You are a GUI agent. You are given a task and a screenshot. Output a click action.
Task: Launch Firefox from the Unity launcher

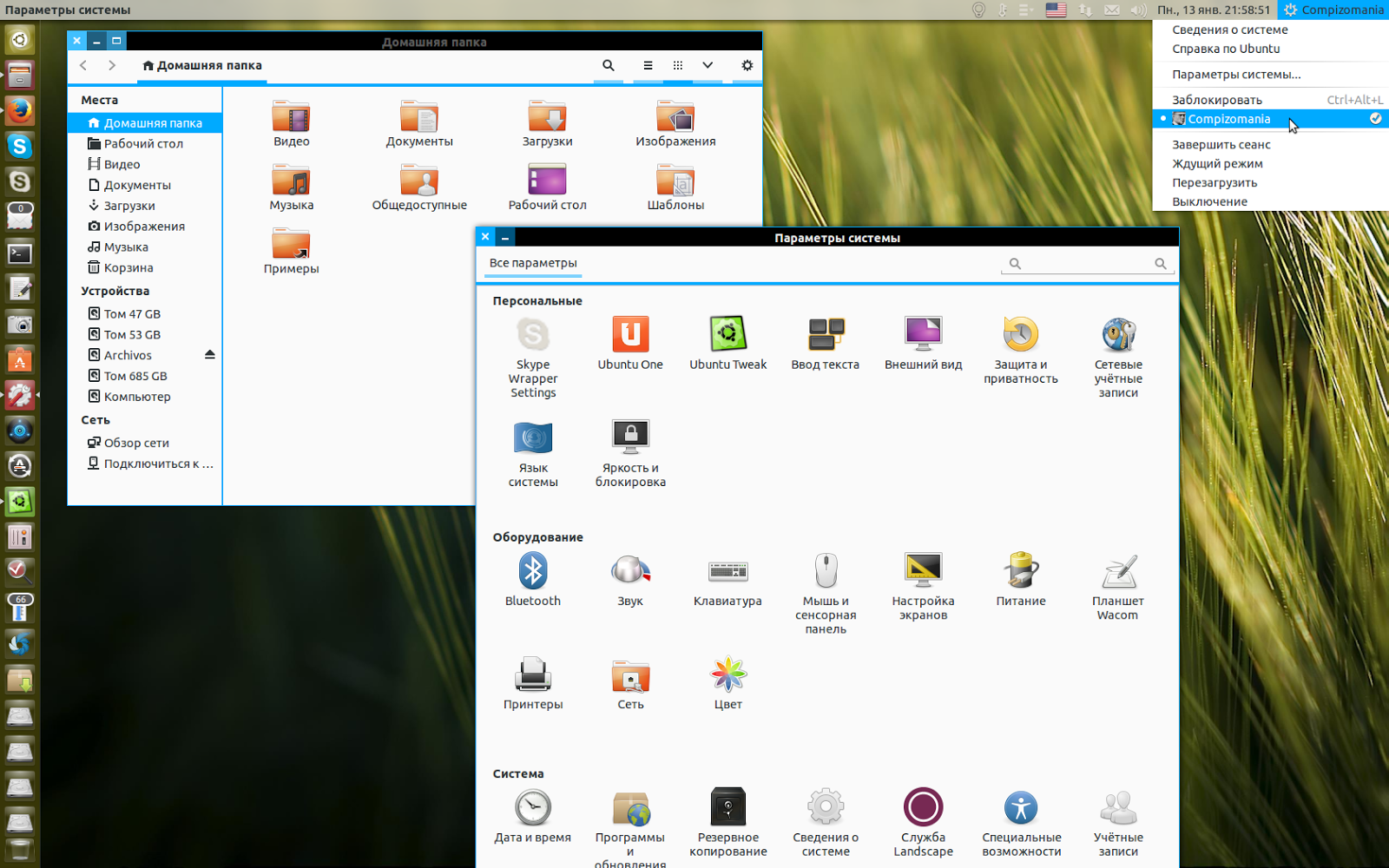tap(19, 110)
